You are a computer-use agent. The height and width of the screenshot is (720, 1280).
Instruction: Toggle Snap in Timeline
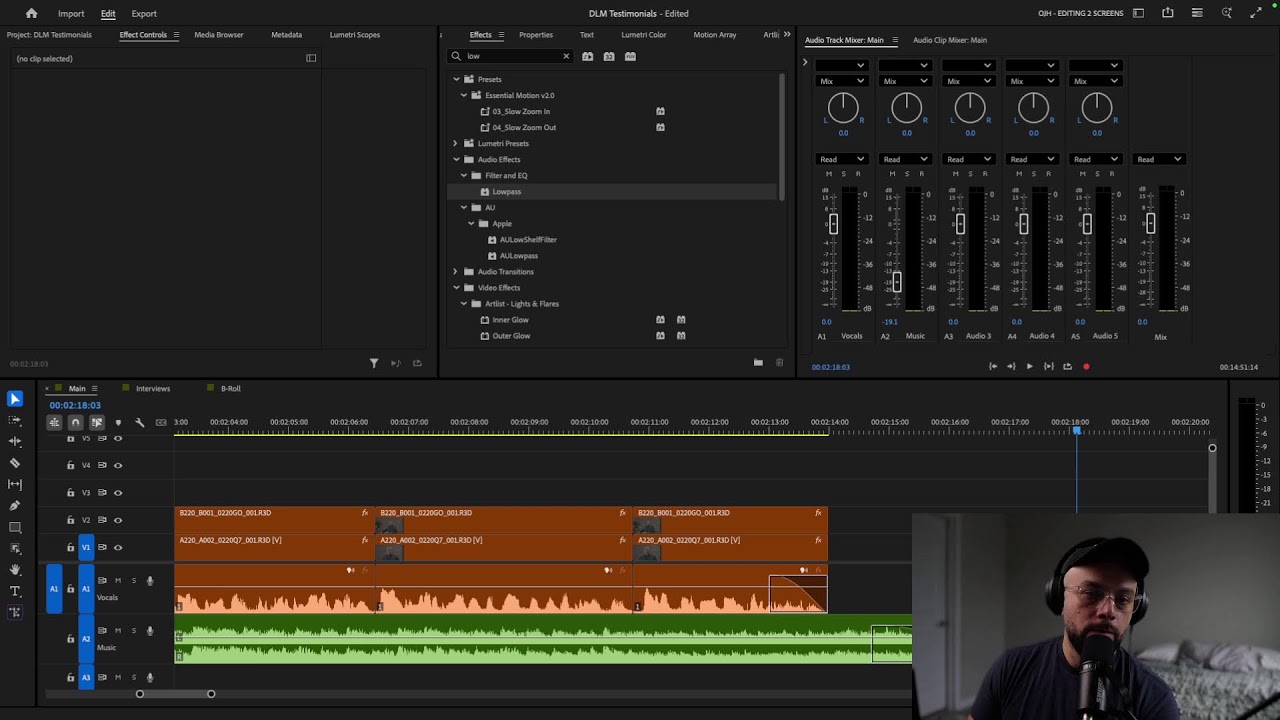coord(75,422)
